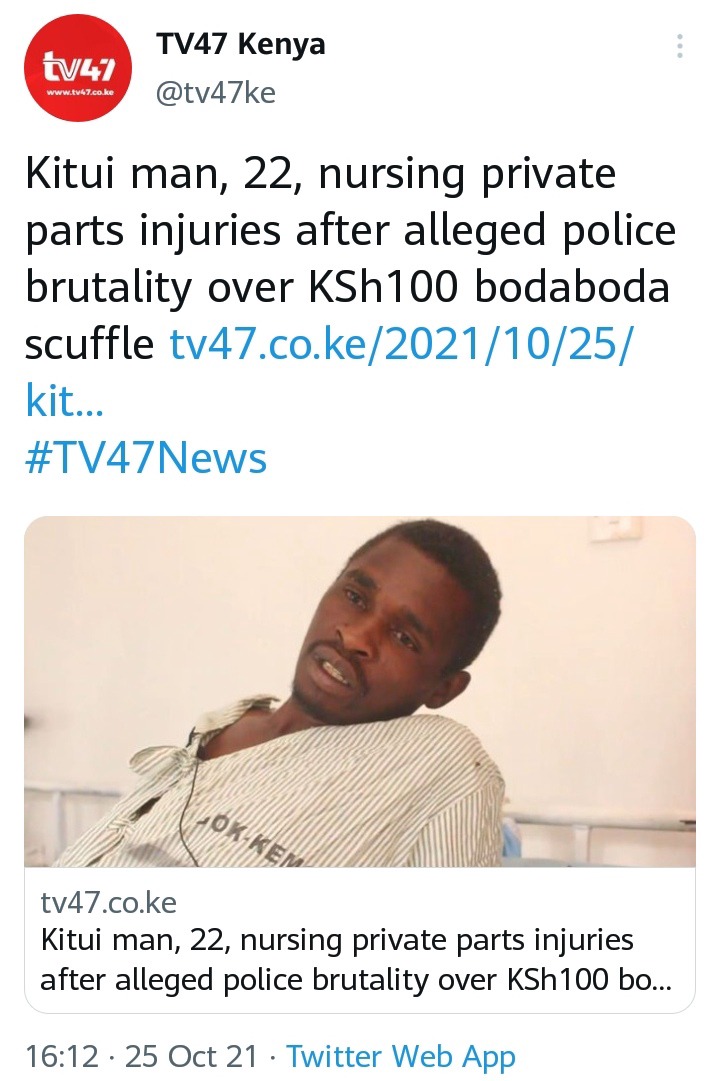Open the #TV47News hashtag
The height and width of the screenshot is (1081, 720).
click(146, 458)
